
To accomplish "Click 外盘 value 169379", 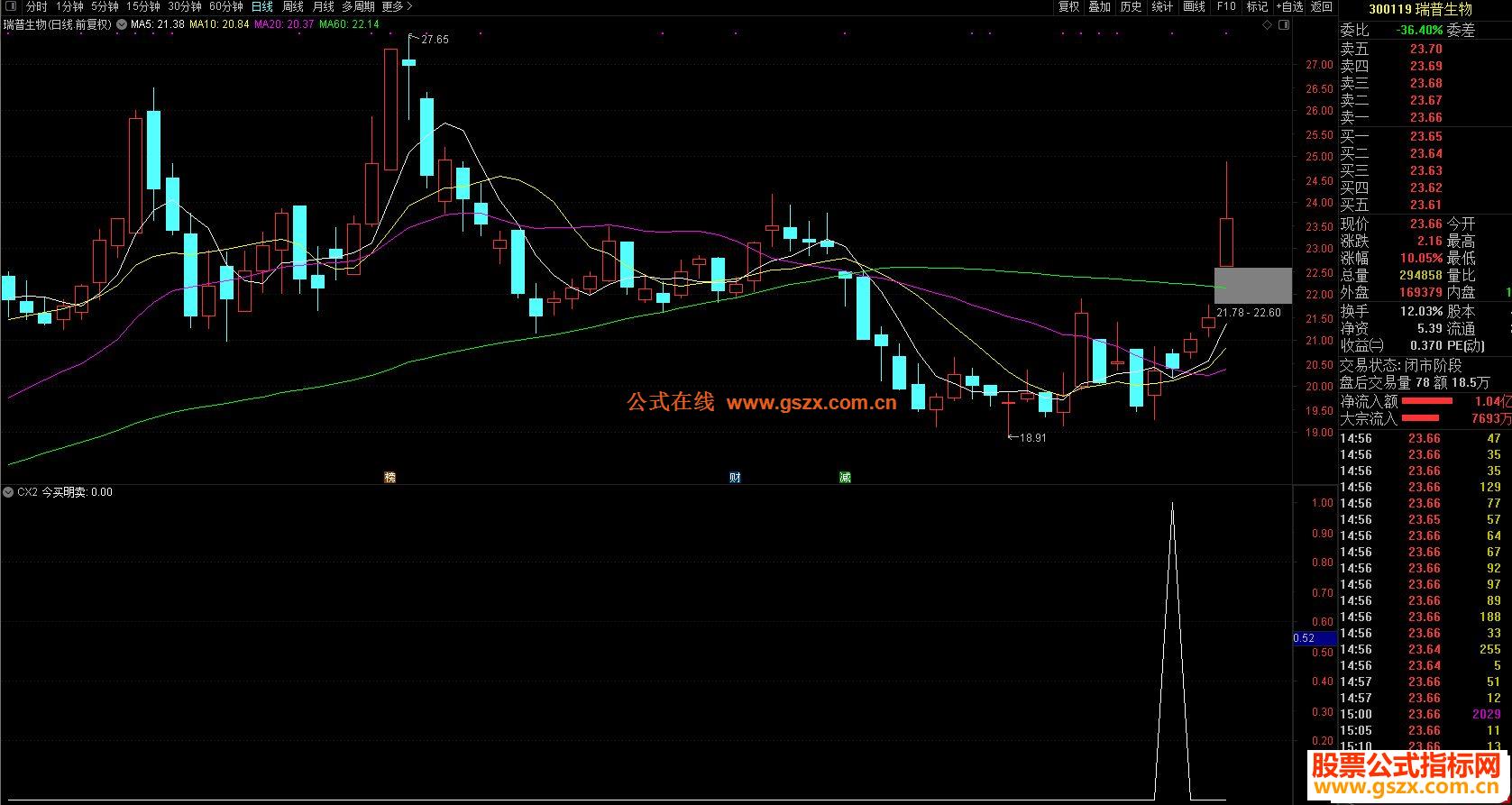I will pyautogui.click(x=1421, y=292).
